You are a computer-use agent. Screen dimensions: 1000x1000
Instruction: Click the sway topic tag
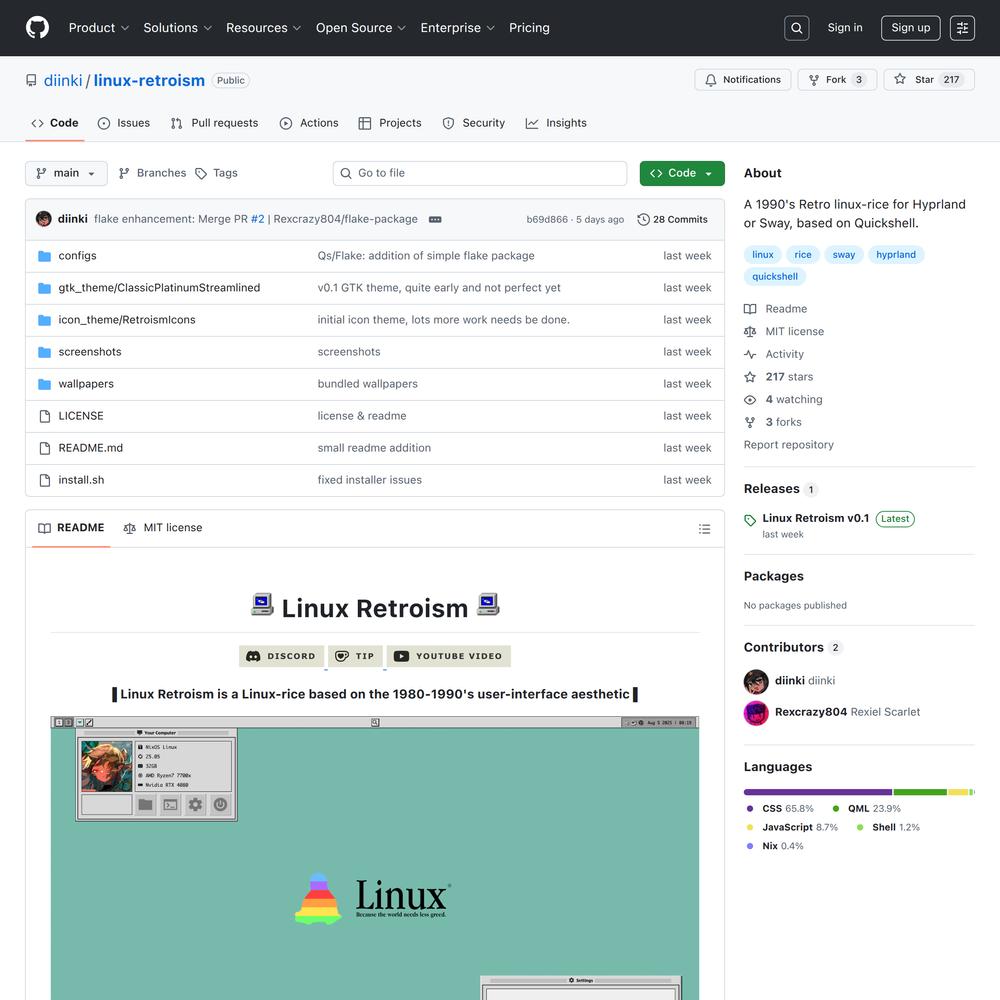pyautogui.click(x=844, y=255)
